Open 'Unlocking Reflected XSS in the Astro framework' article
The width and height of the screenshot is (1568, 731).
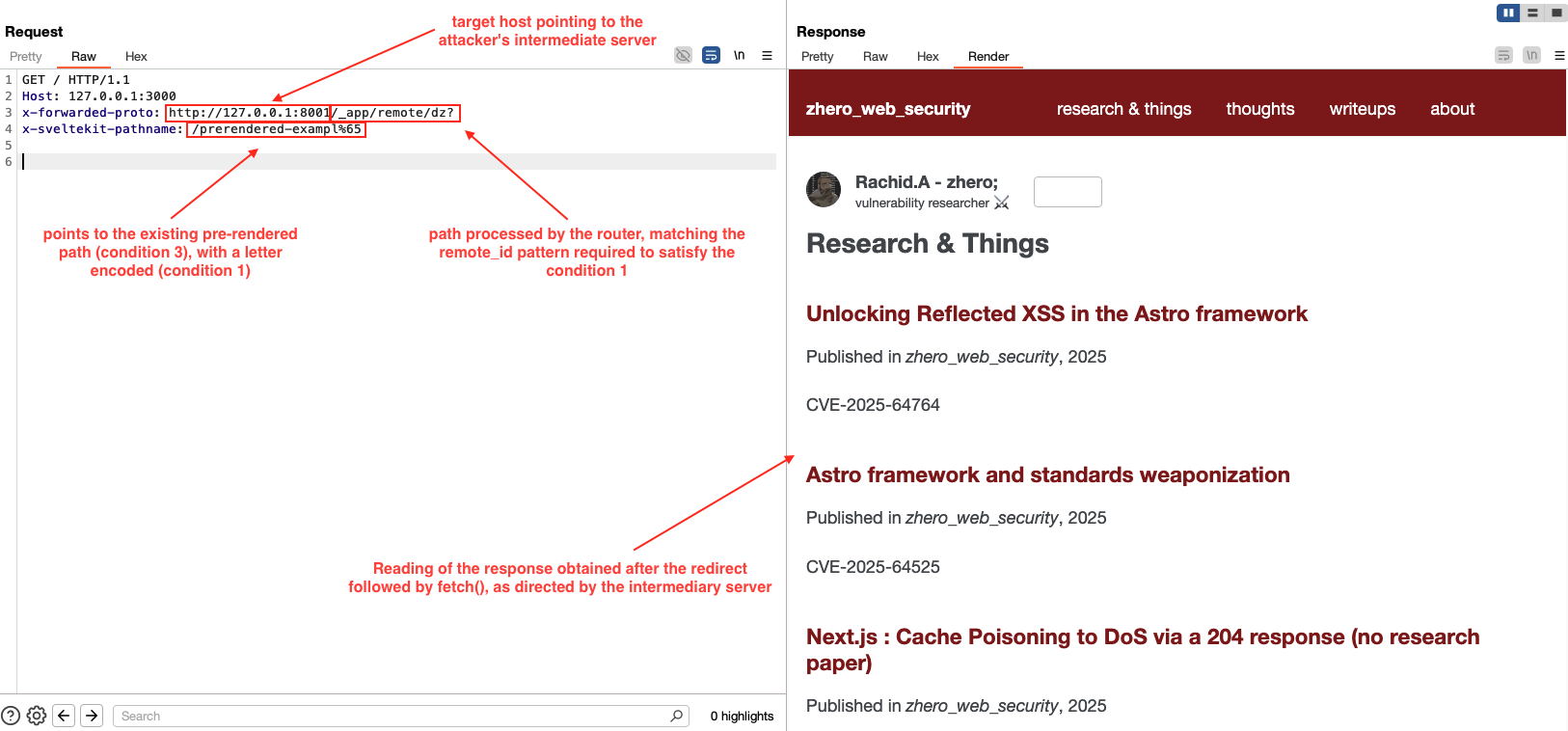(1056, 313)
